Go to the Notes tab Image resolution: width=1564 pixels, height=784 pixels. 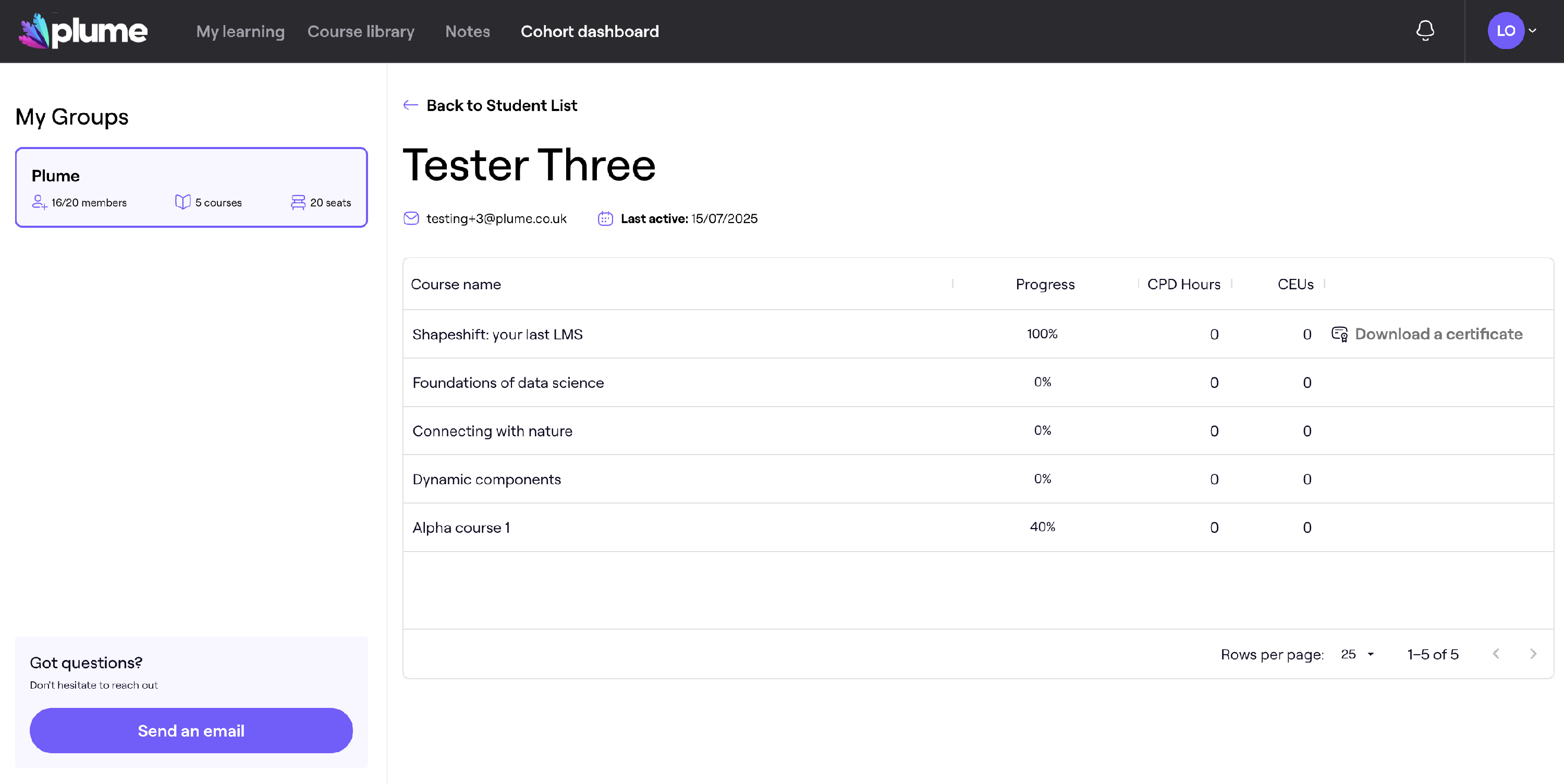pos(467,32)
